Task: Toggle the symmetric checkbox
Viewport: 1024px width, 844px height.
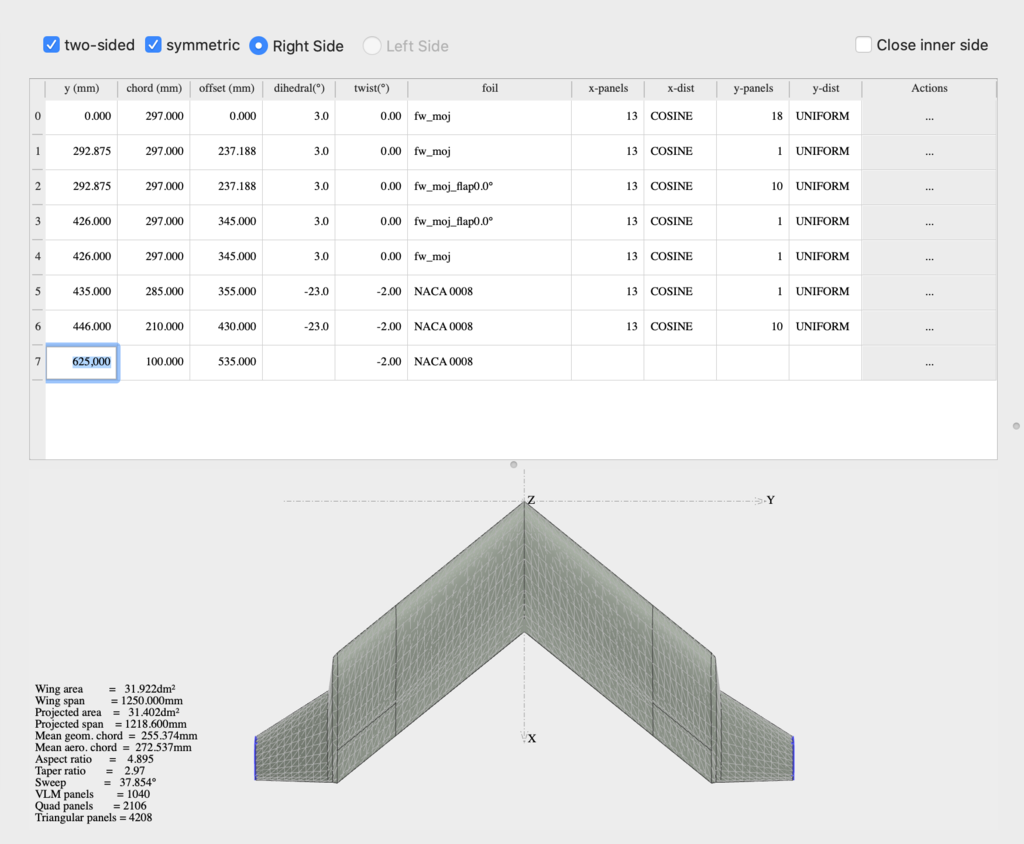Action: pos(153,45)
